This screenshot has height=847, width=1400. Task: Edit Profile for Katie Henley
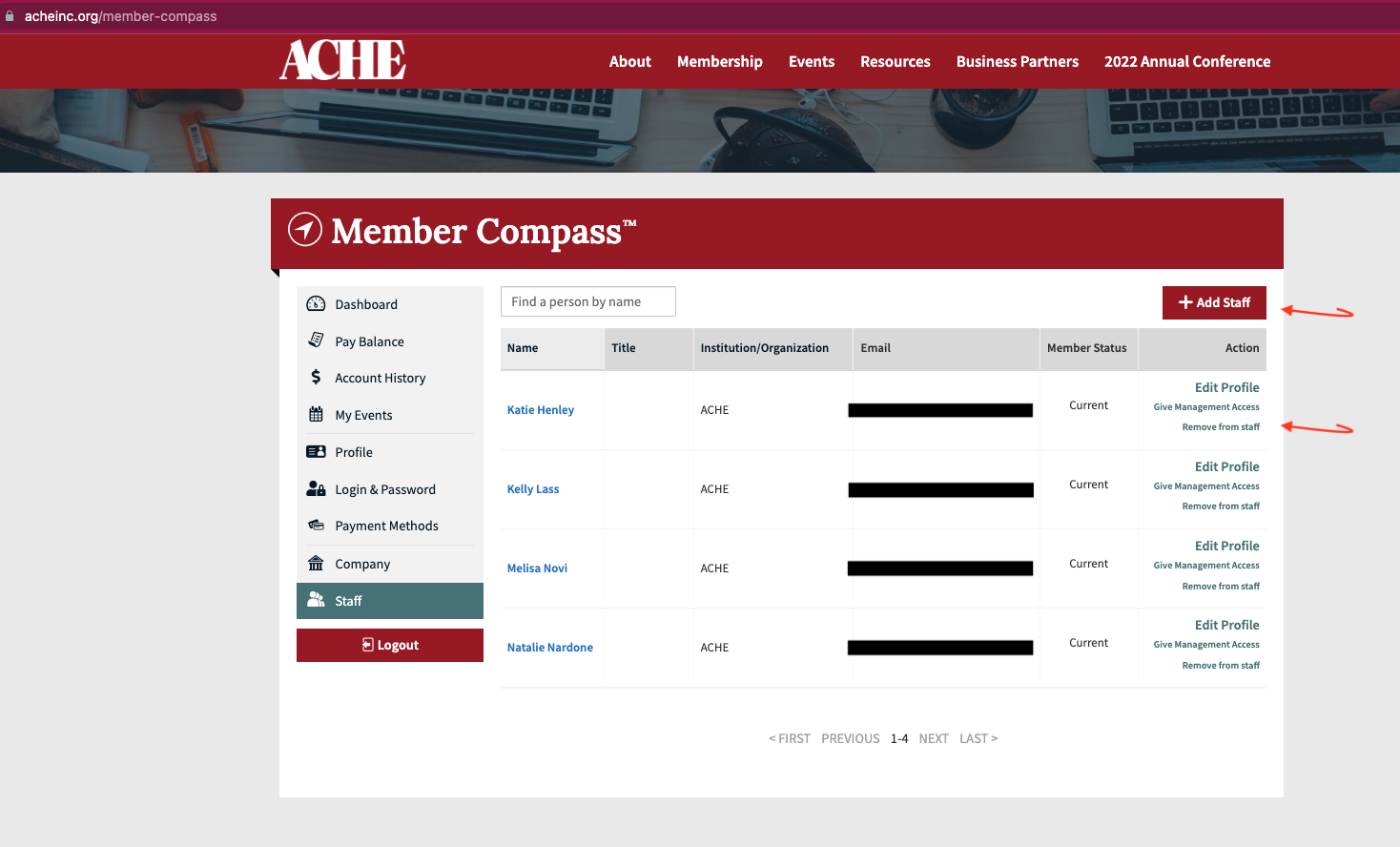(1226, 387)
